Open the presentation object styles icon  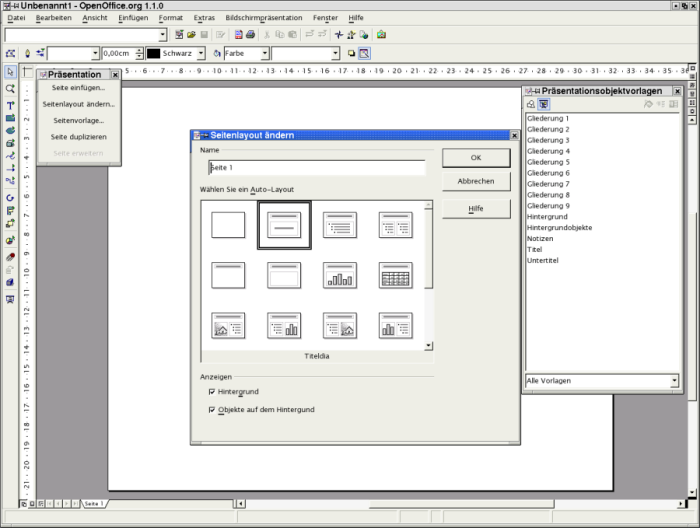pyautogui.click(x=545, y=104)
